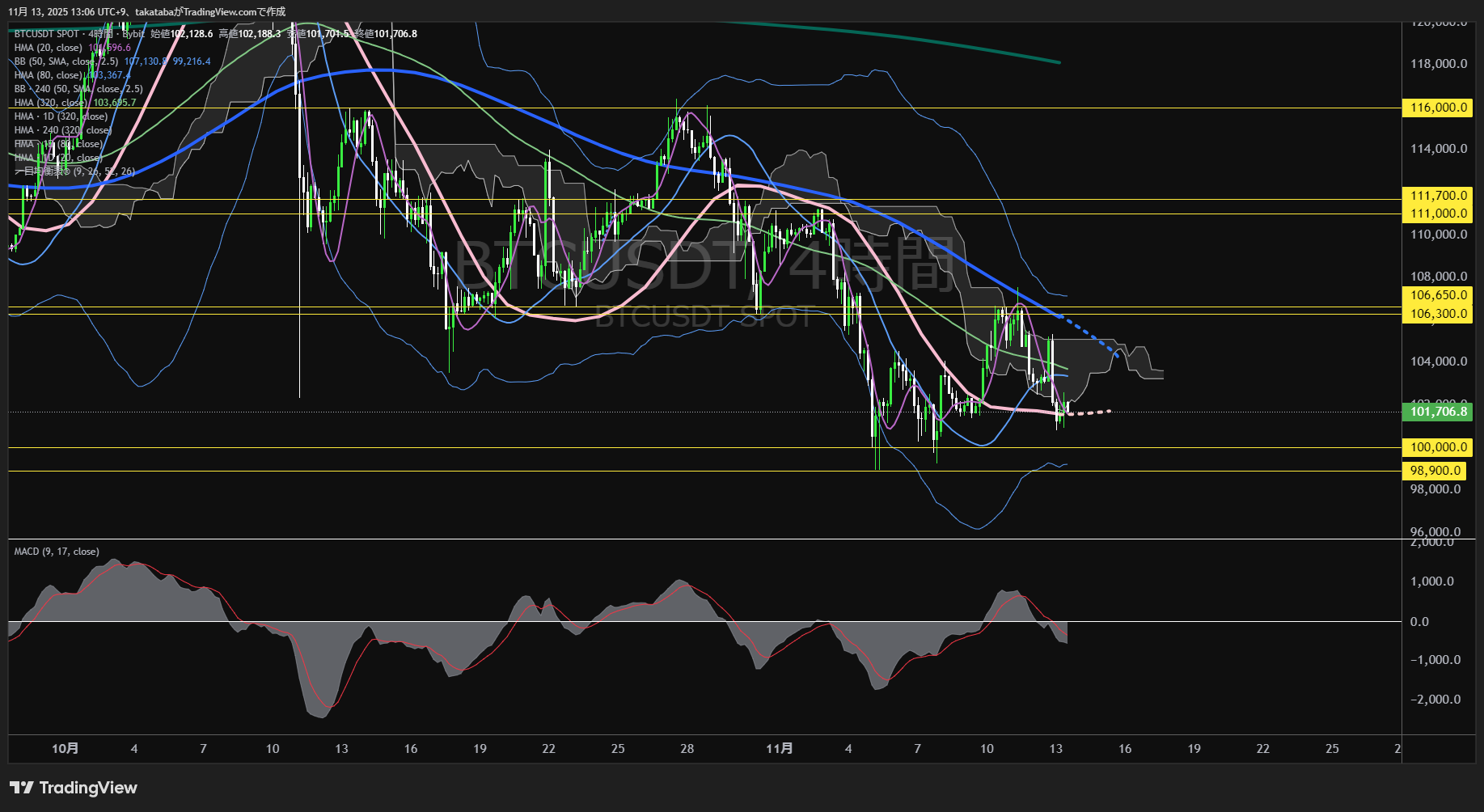This screenshot has height=812, width=1484.
Task: Select the BB (50, SMA, close, 2.5) indicator legend
Action: [66, 61]
